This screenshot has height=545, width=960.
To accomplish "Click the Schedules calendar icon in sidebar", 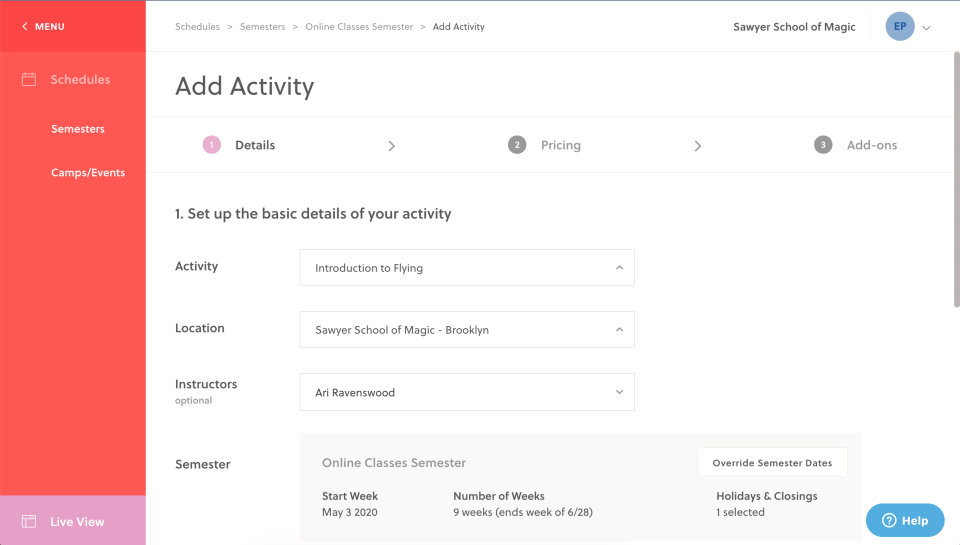I will [29, 79].
